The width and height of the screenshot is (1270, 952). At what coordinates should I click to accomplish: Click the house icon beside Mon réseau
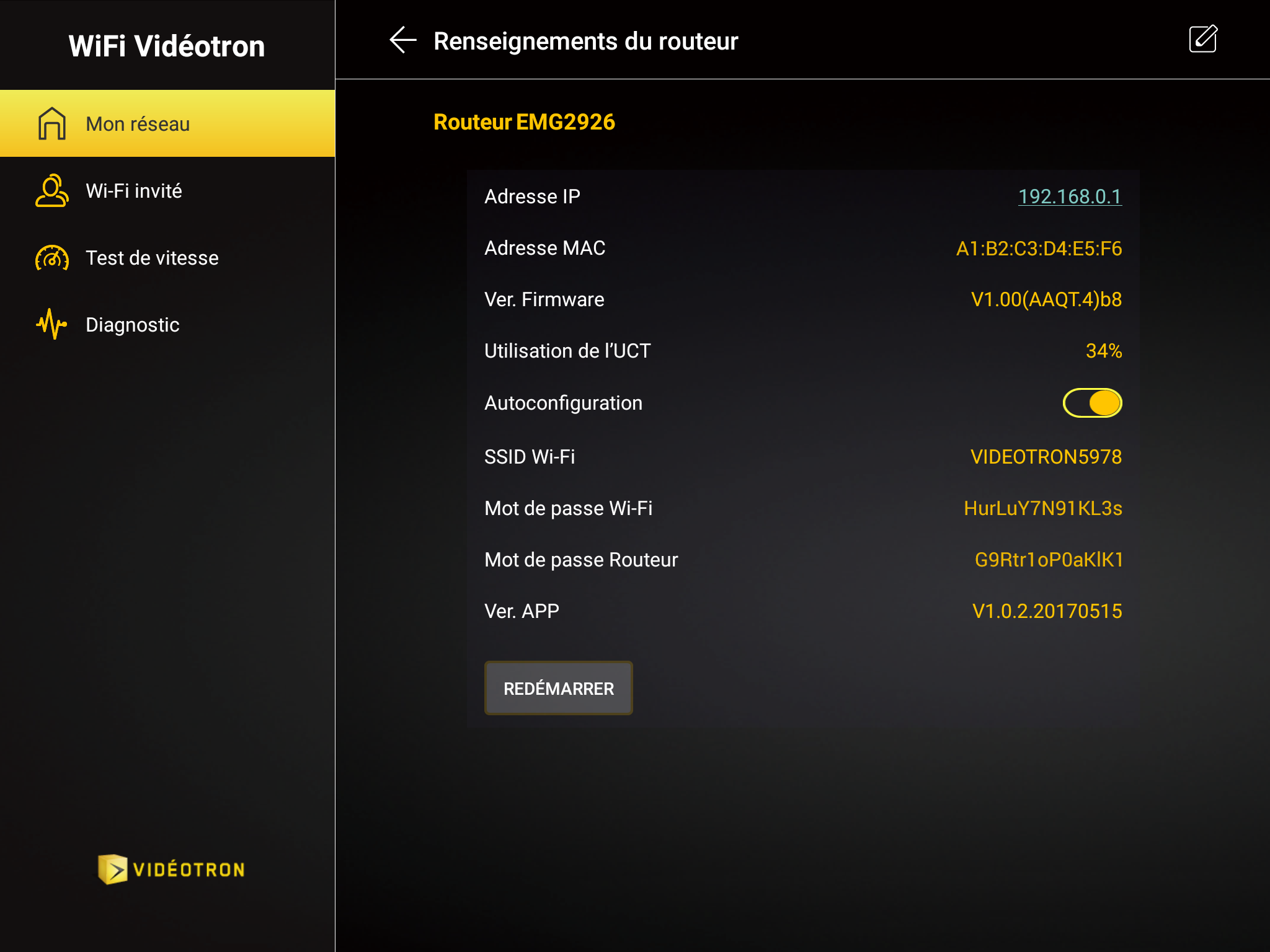(52, 123)
